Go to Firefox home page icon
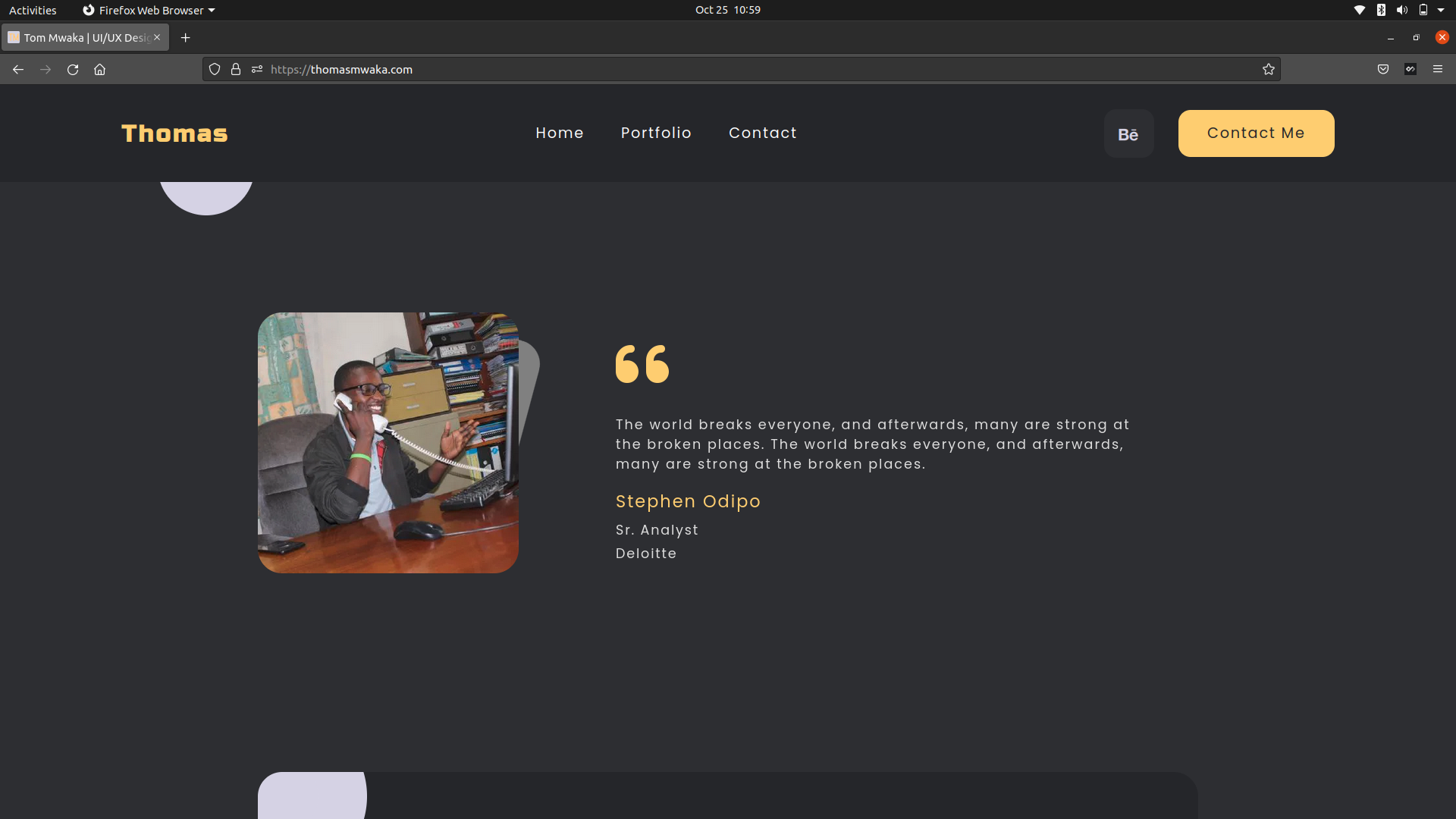Viewport: 1456px width, 819px height. click(99, 69)
